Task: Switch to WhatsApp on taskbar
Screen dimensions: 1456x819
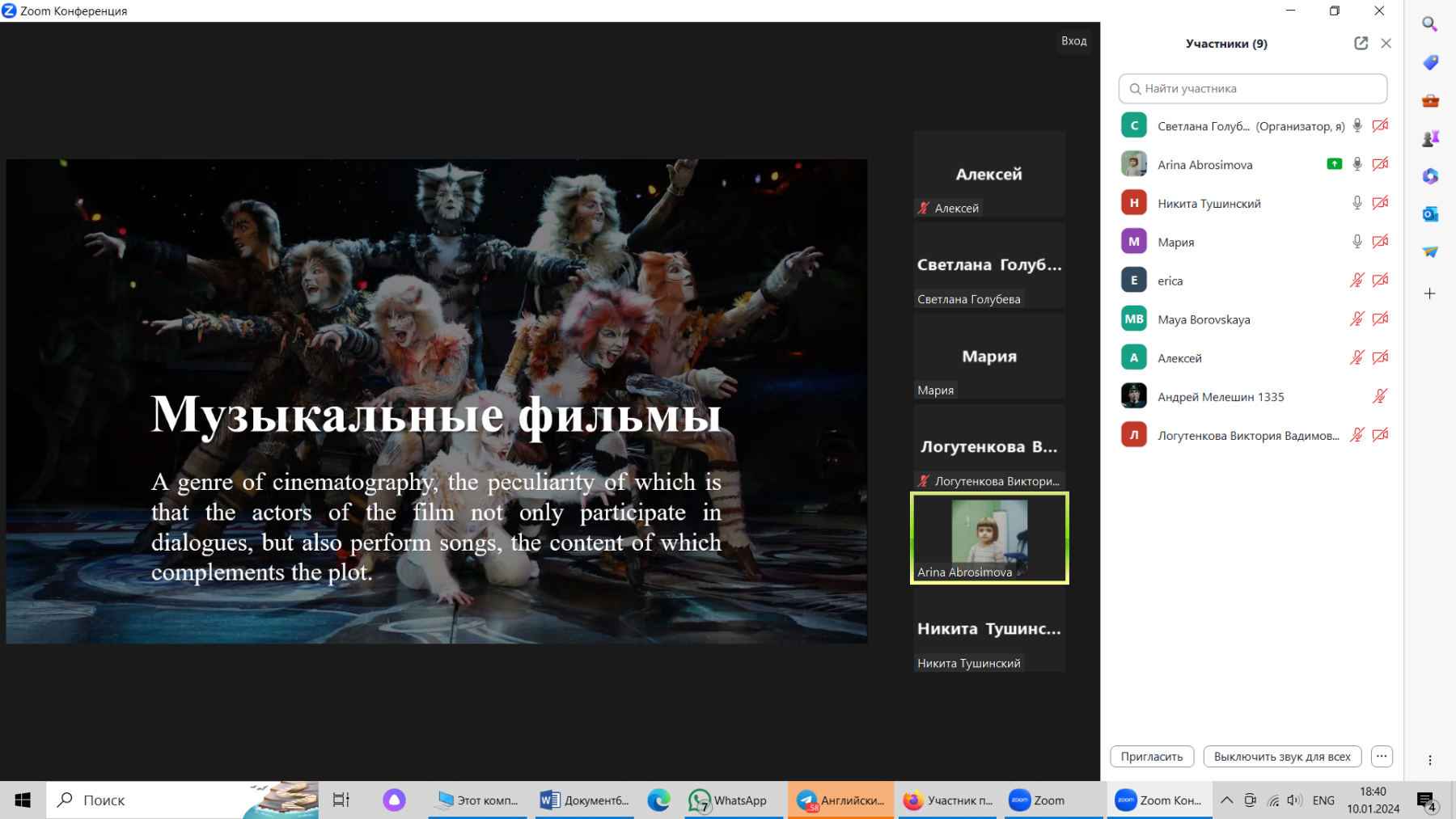Action: (x=732, y=800)
